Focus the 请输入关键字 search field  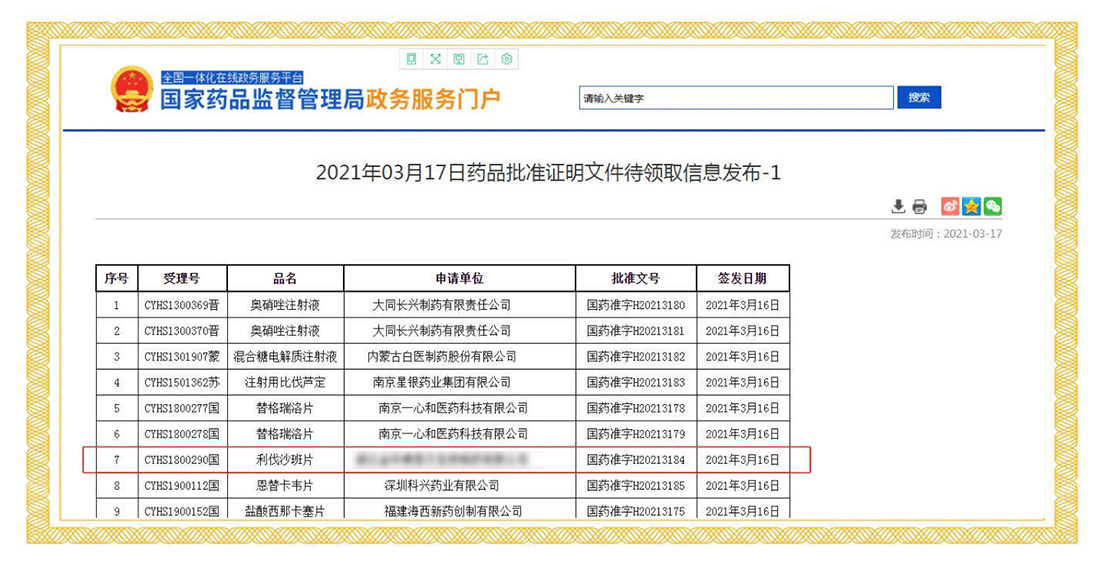pos(736,98)
